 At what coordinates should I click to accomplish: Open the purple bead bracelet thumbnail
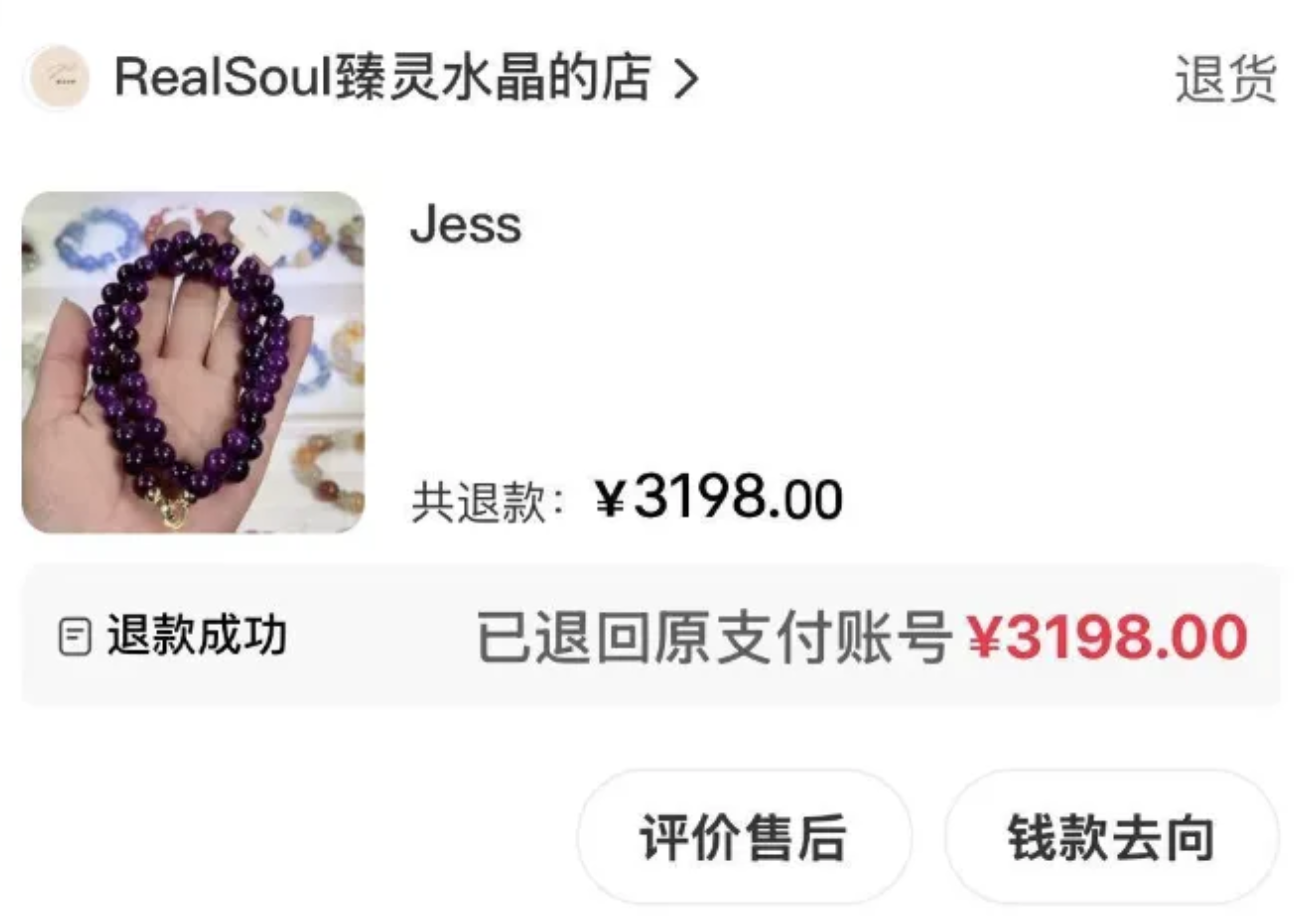[x=193, y=362]
